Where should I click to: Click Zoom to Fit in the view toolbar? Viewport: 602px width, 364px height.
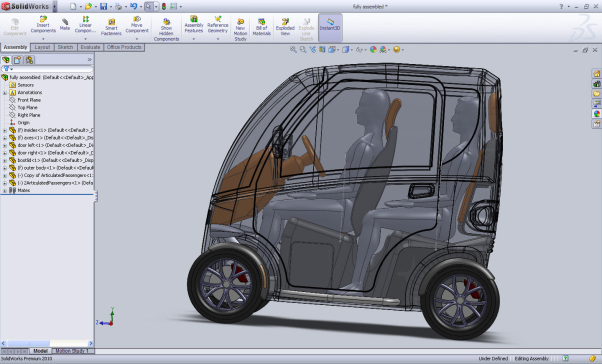(293, 50)
